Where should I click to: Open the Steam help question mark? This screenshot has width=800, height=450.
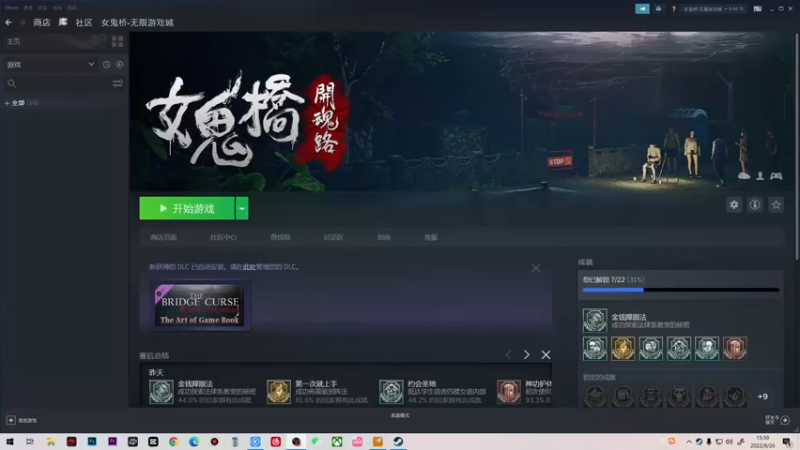pyautogui.click(x=673, y=9)
